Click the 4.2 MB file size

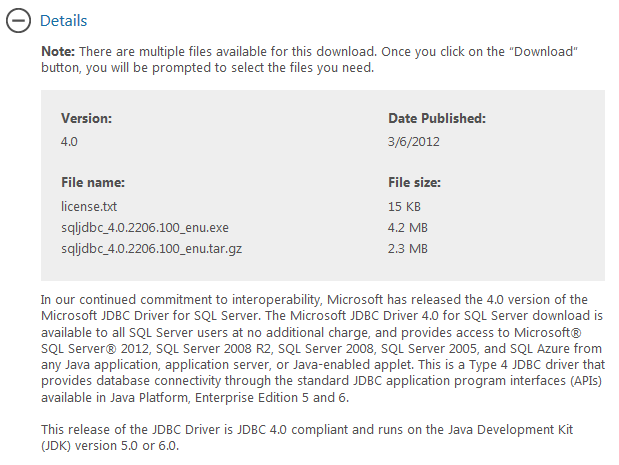coord(408,228)
